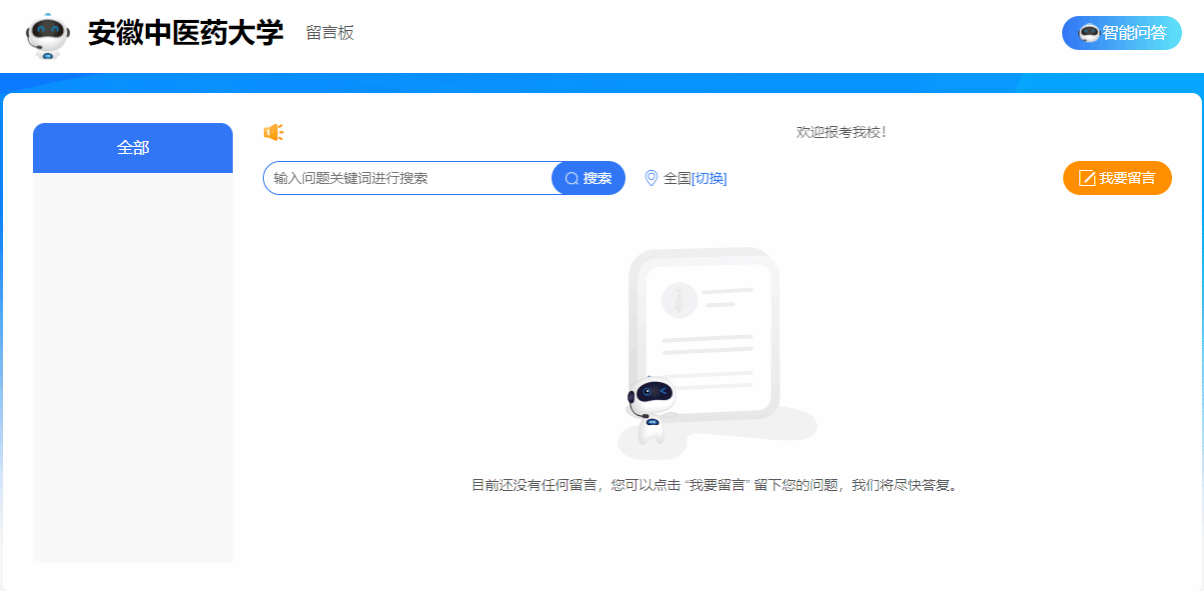Select the 全部 category tab
Screen dimensions: 1204x591
click(133, 148)
